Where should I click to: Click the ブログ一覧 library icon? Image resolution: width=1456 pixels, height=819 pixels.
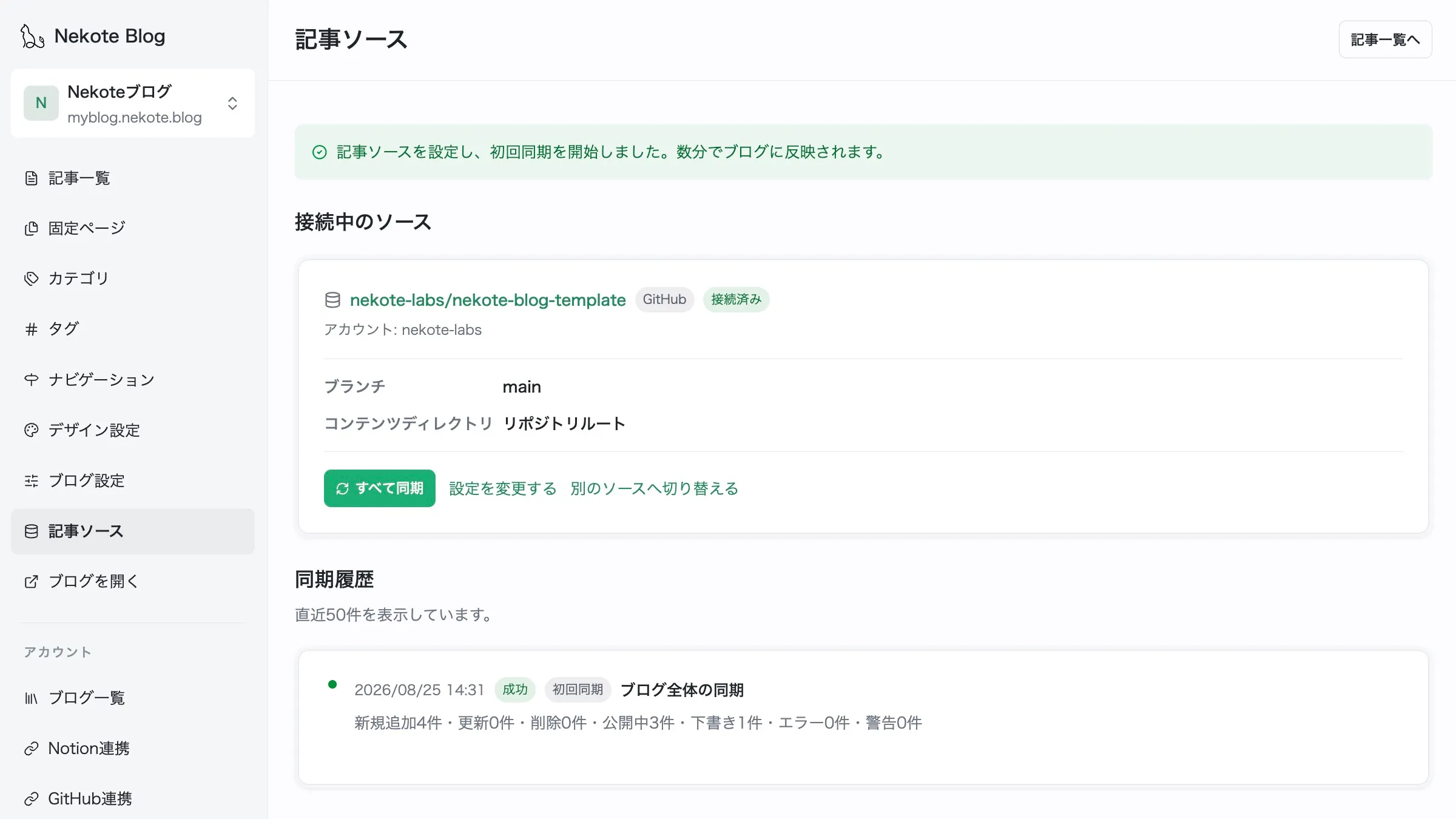click(31, 698)
